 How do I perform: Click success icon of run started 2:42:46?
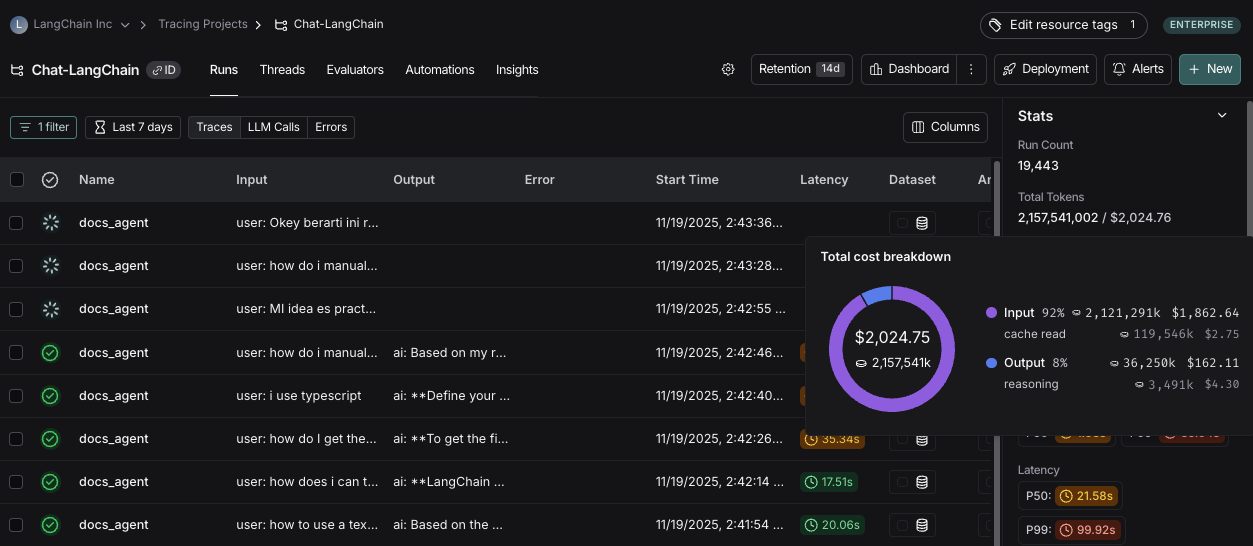50,352
